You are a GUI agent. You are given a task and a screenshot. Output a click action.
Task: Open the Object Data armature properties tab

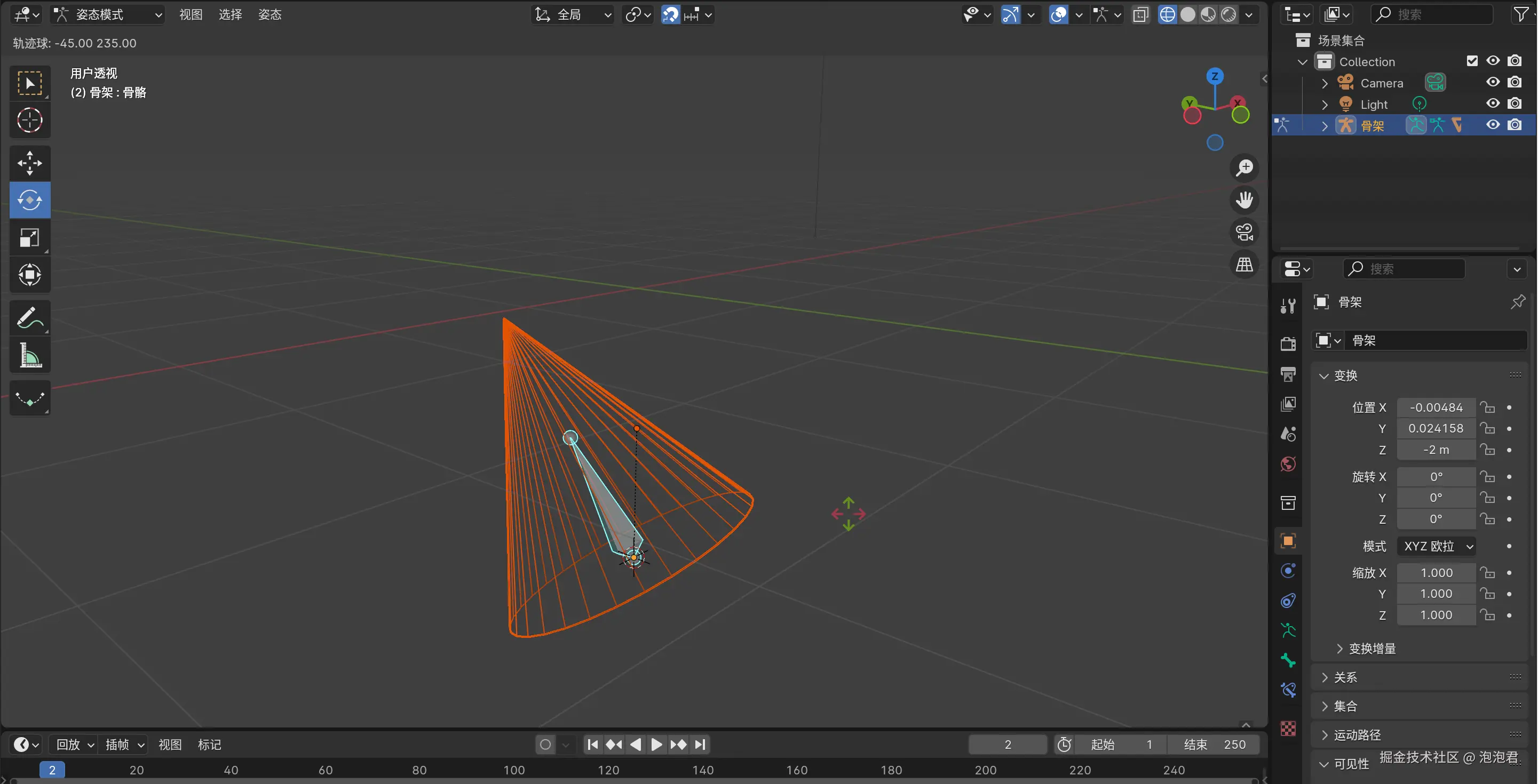click(x=1288, y=630)
